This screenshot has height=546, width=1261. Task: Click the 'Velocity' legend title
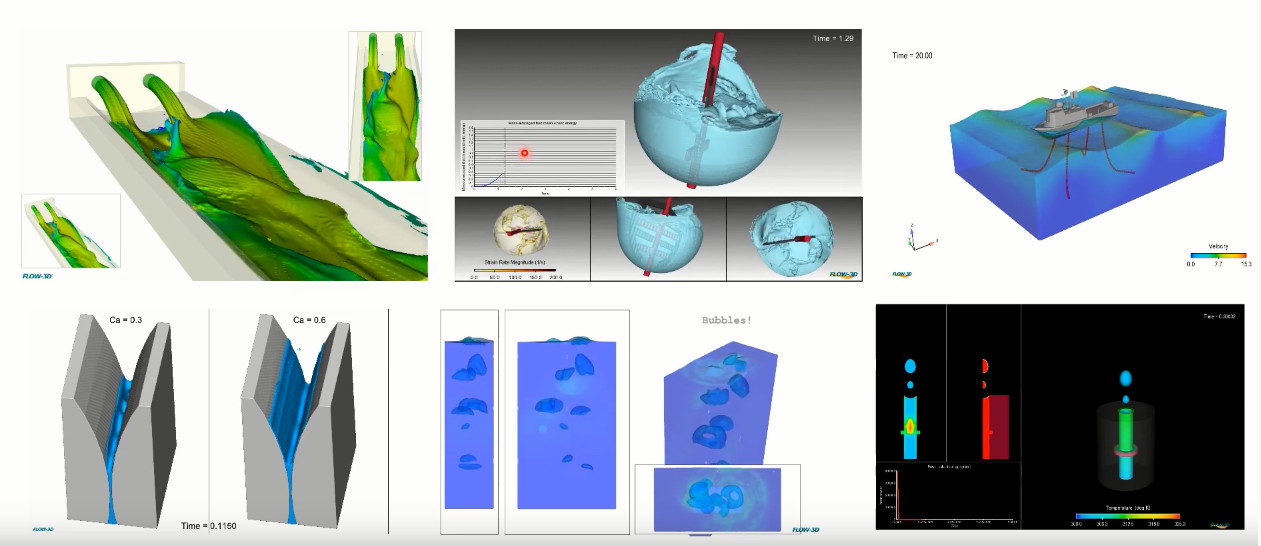coord(1219,246)
